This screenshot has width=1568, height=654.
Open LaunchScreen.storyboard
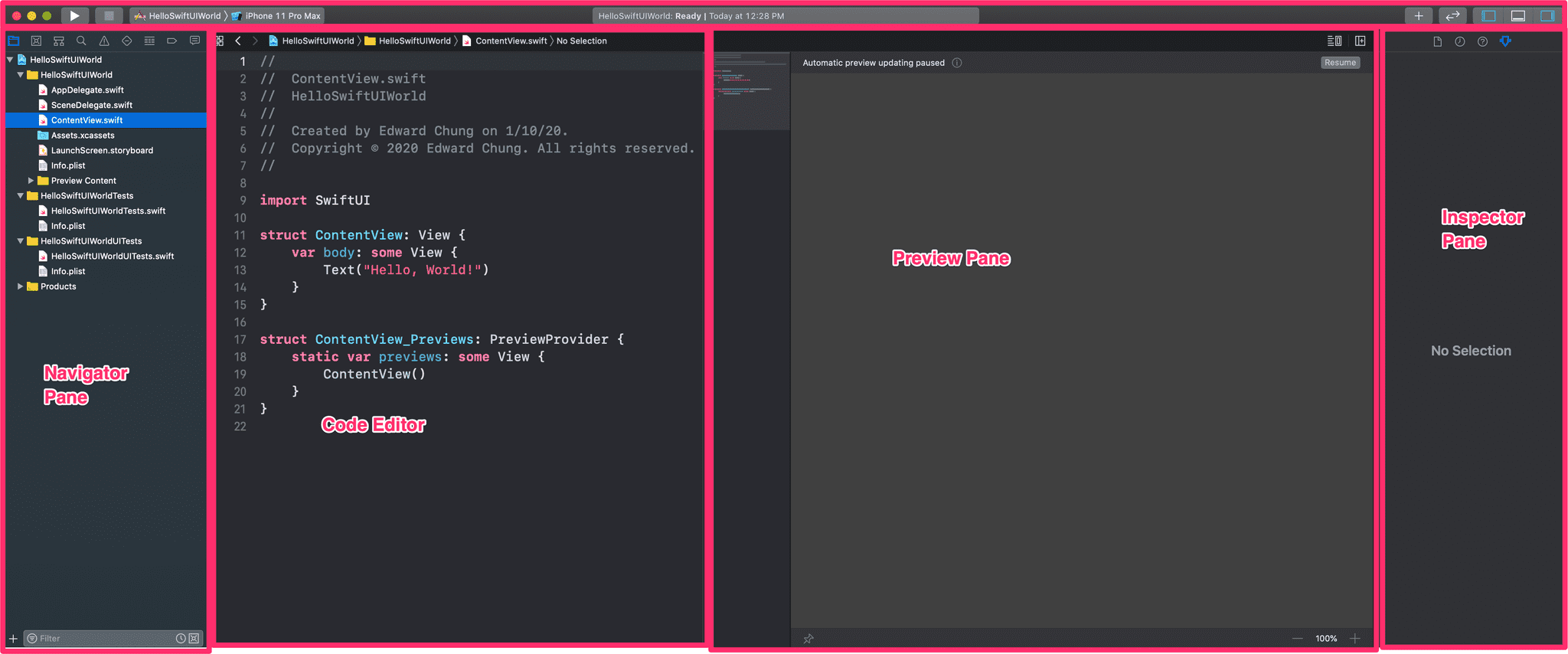click(102, 150)
